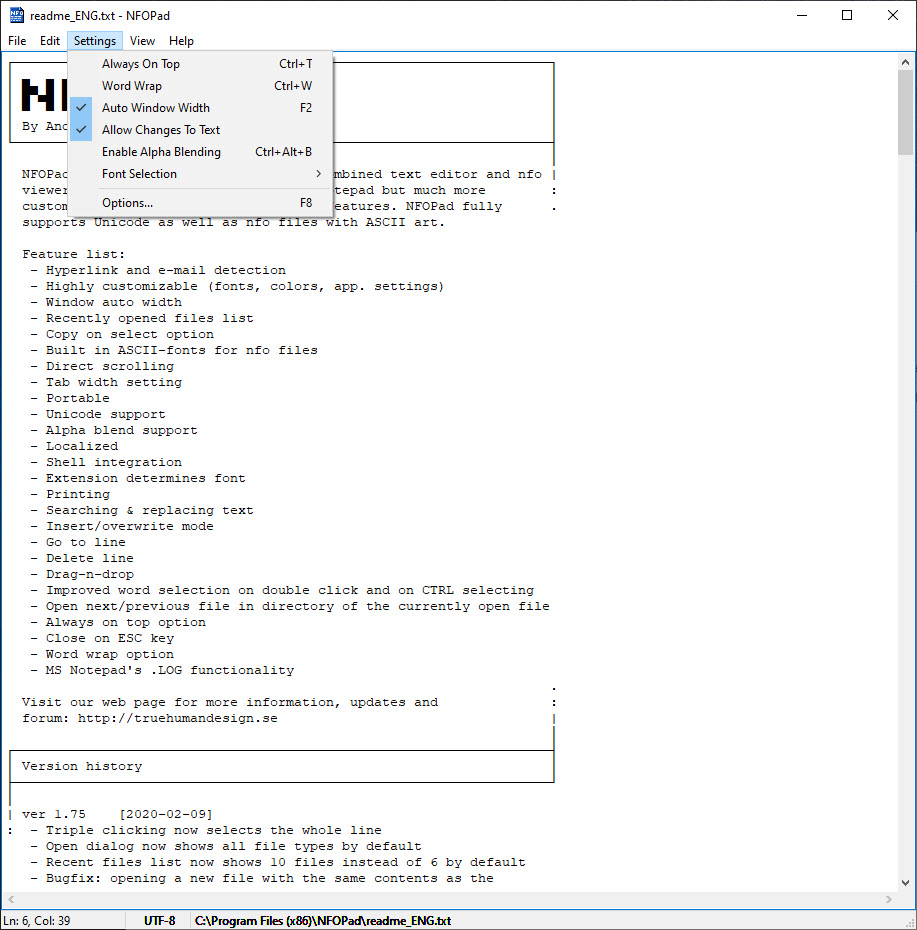Click the horizontal scrollbar left arrow
This screenshot has width=917, height=930.
point(11,899)
